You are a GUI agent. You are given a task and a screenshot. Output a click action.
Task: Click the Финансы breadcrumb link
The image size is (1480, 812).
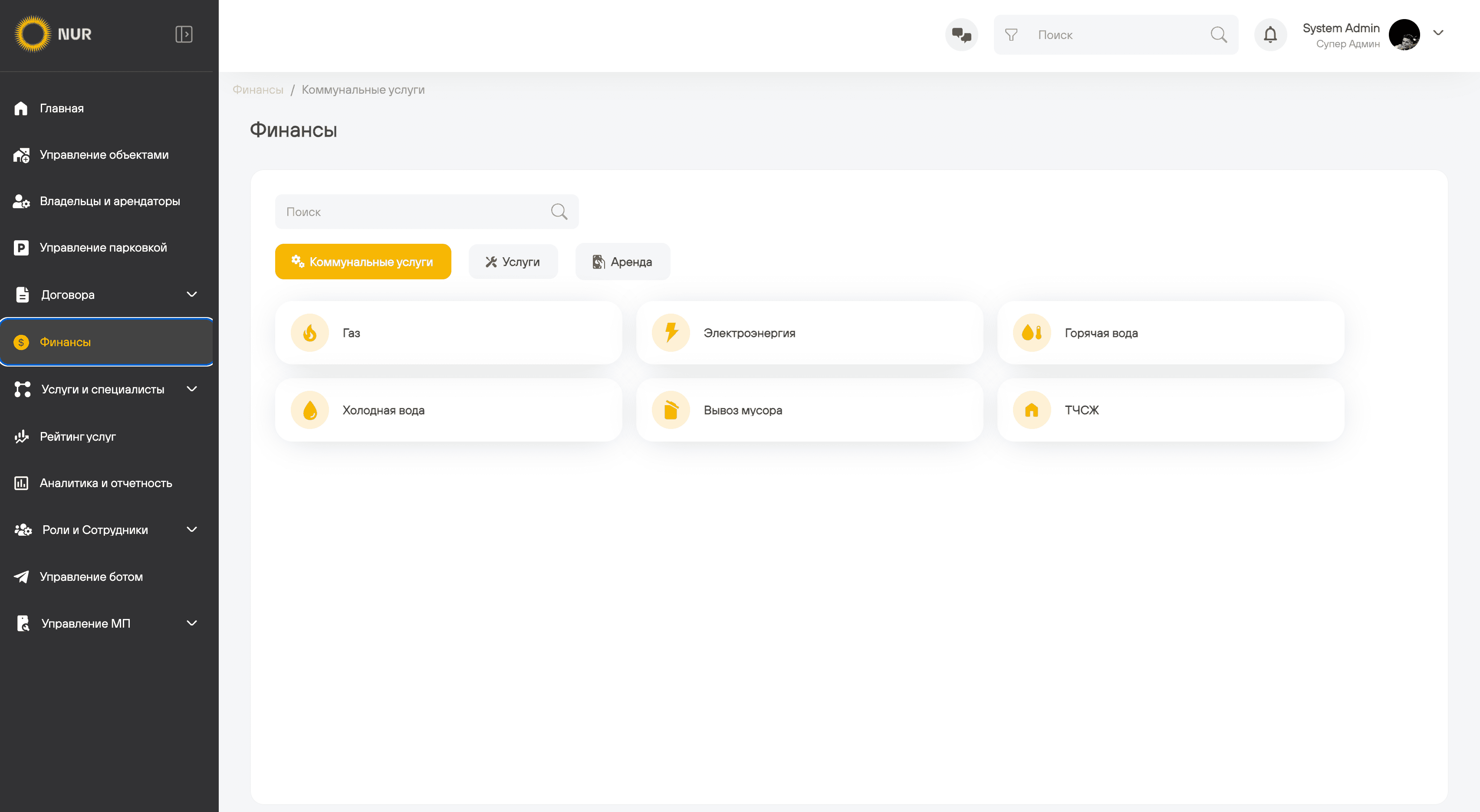[x=257, y=90]
